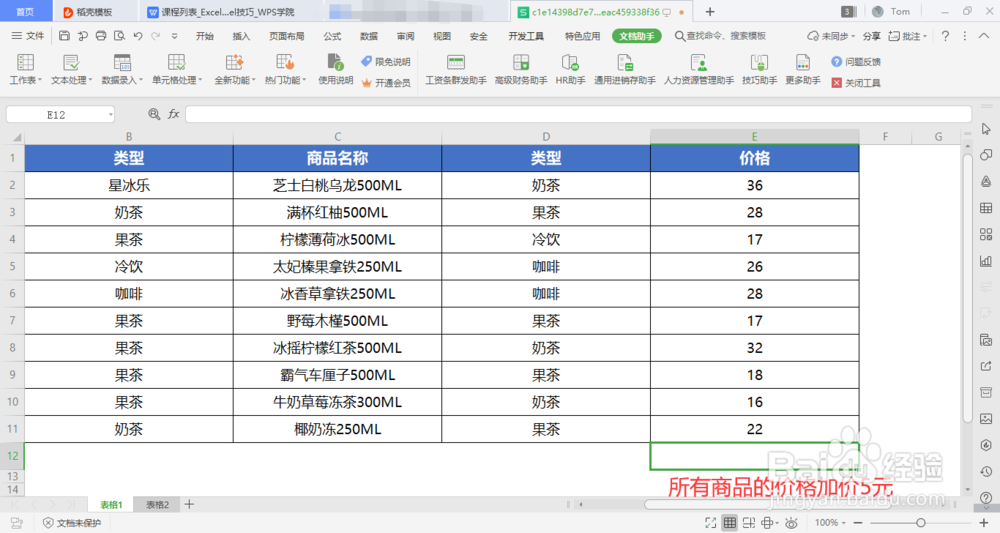The image size is (1000, 533).
Task: Click 关闭工具 close tool button
Action: (x=856, y=83)
